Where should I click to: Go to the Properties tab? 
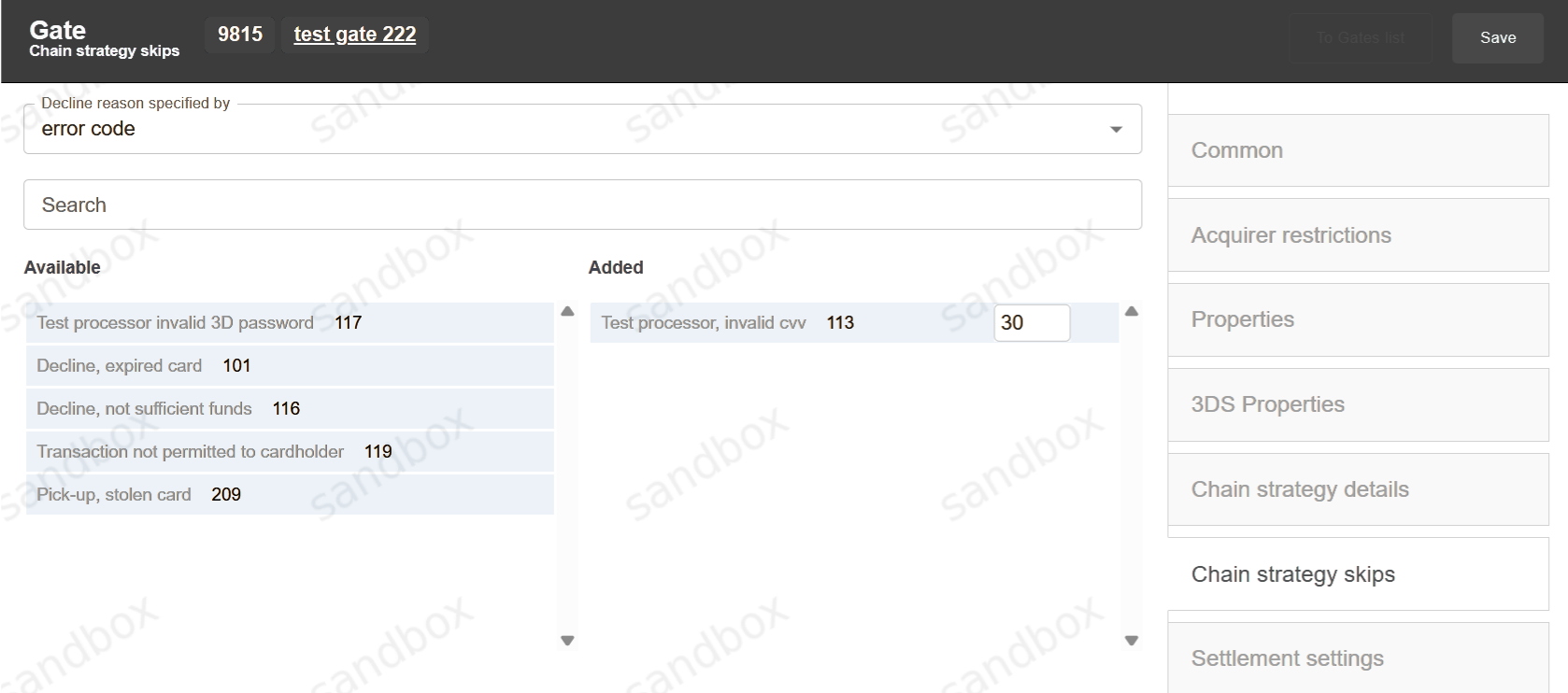tap(1357, 319)
